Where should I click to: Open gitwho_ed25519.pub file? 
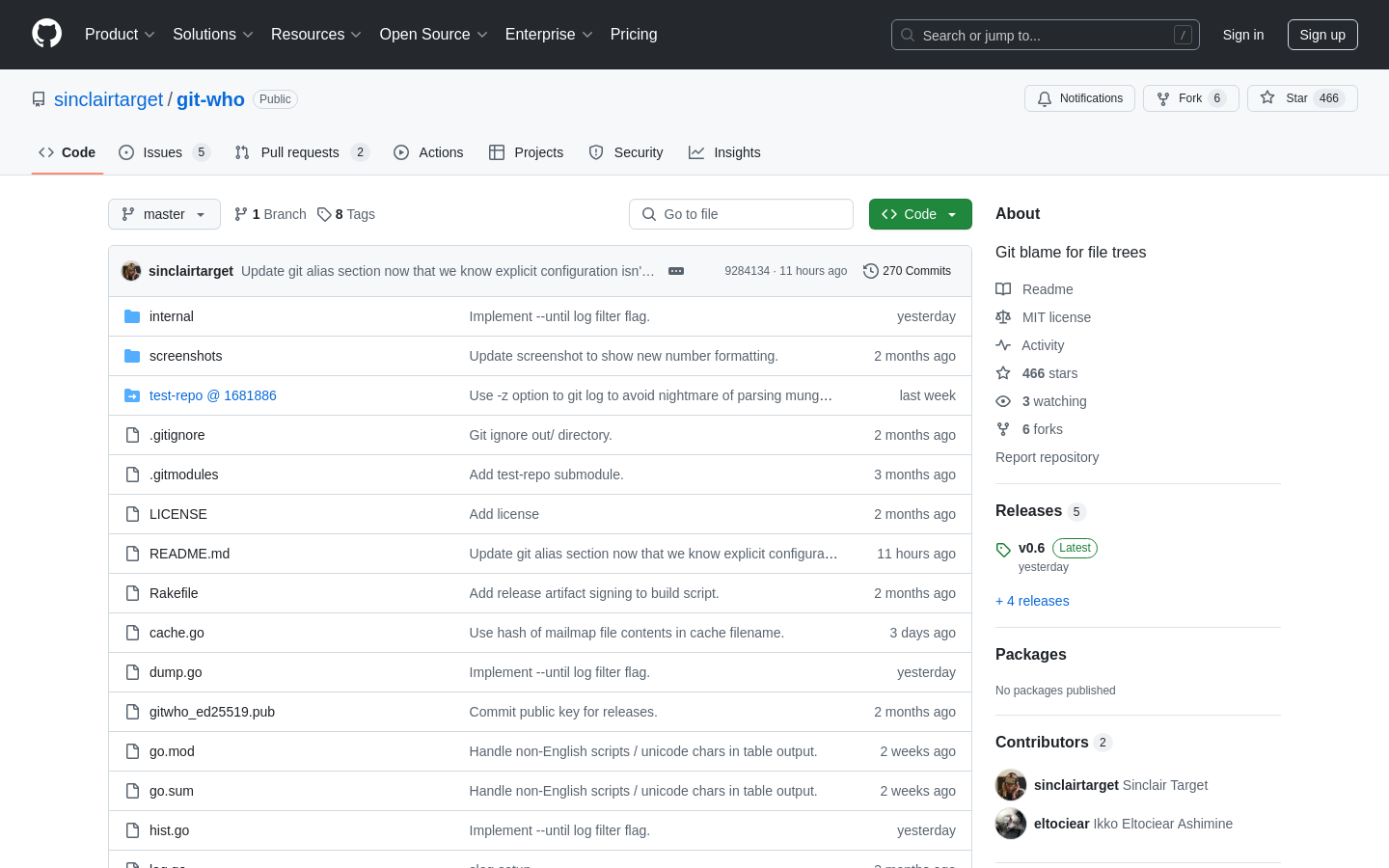pyautogui.click(x=212, y=712)
